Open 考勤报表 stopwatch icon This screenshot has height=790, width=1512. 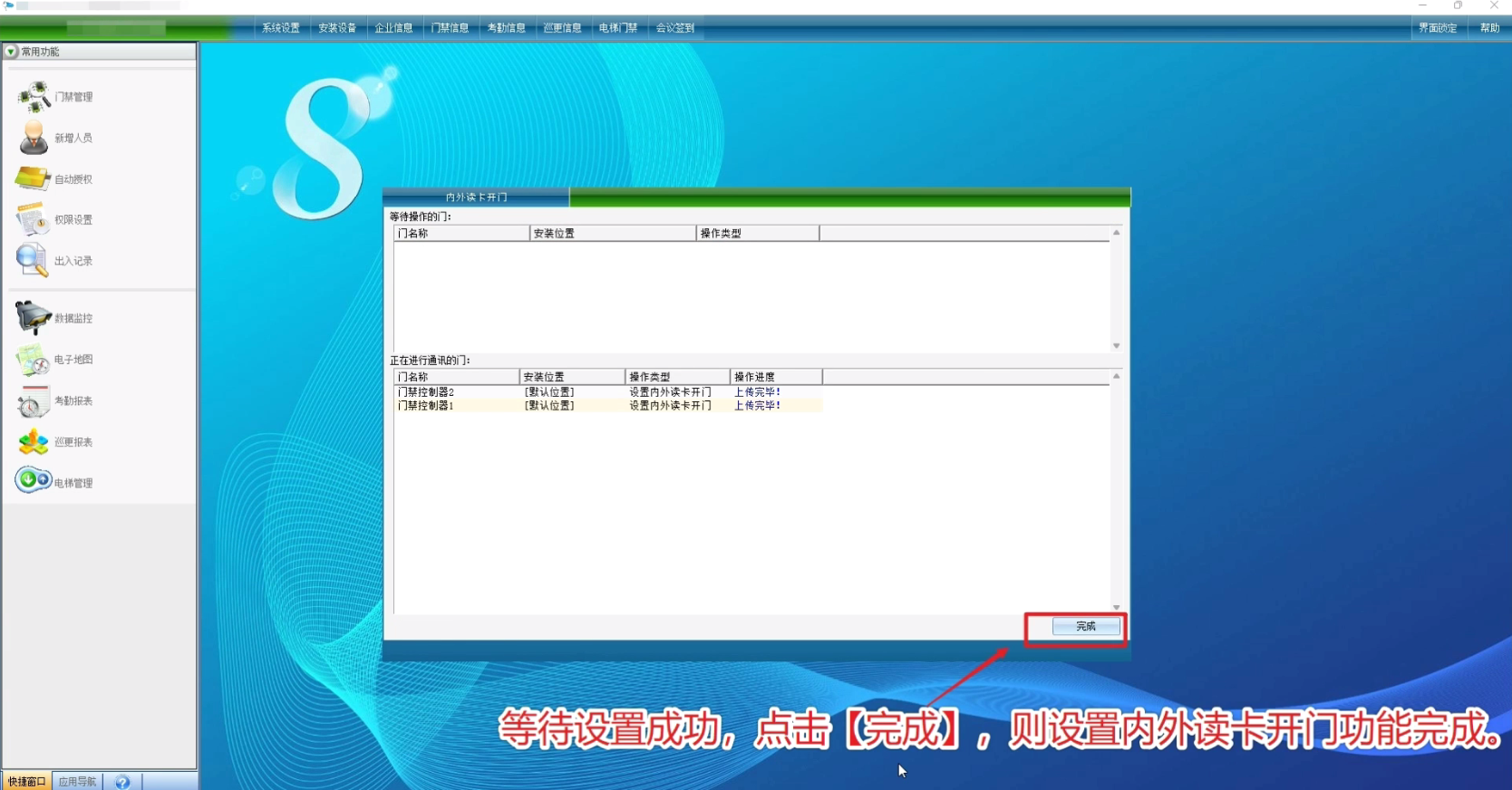33,401
